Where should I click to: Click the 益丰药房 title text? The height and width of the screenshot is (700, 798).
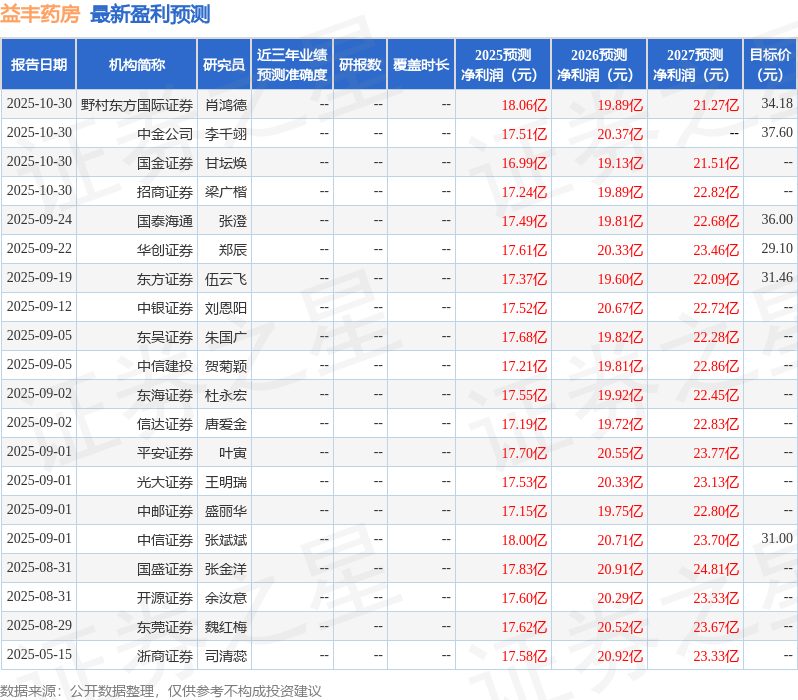click(x=40, y=14)
